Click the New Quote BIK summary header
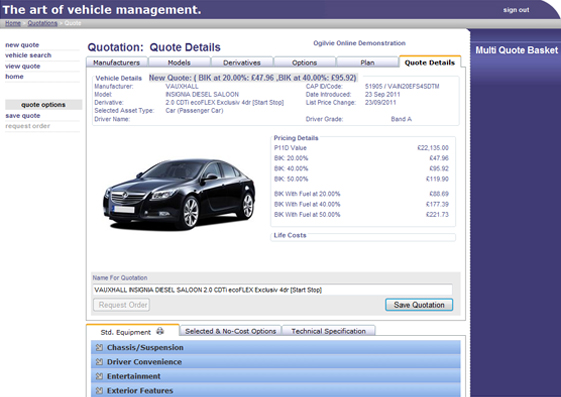The height and width of the screenshot is (397, 561). pos(253,78)
